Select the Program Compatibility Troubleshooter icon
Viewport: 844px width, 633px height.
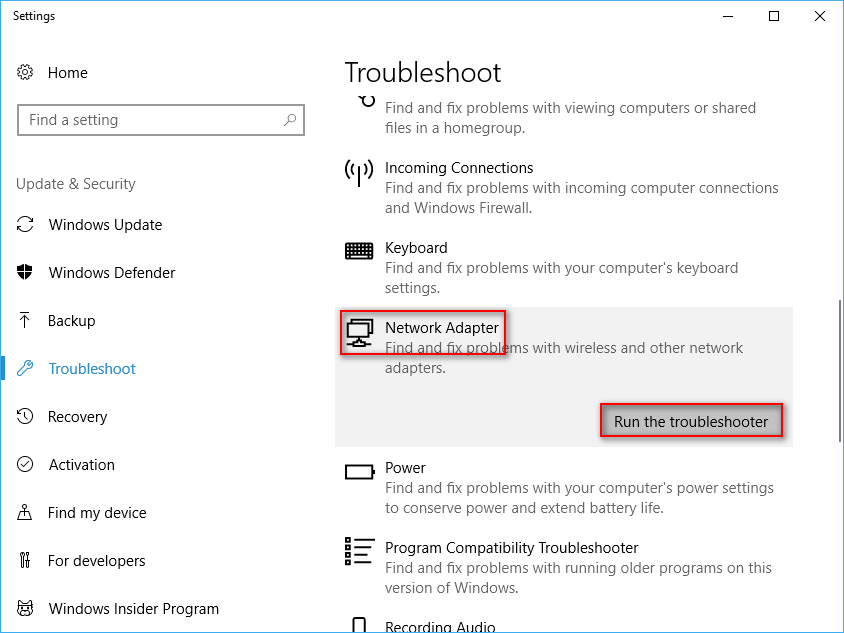[x=359, y=550]
